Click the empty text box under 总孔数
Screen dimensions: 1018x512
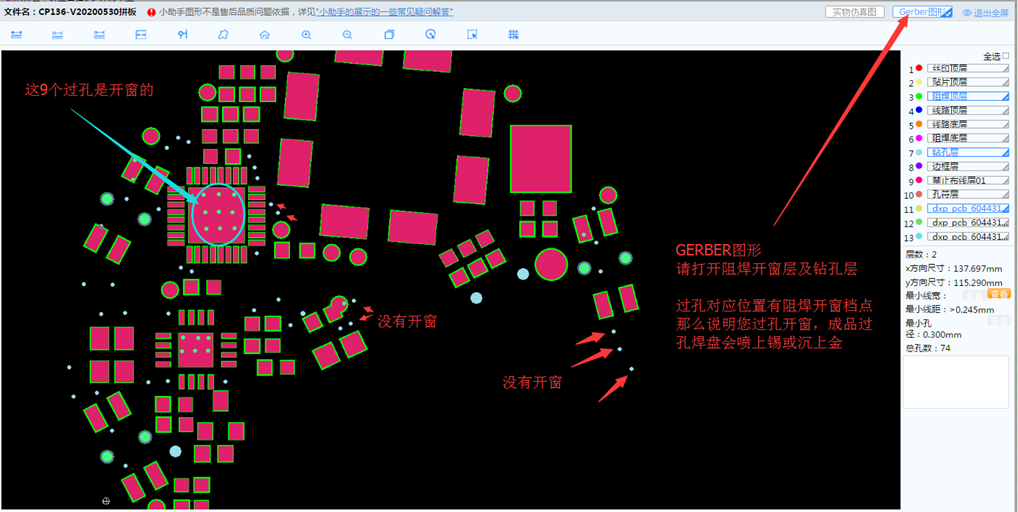point(956,382)
